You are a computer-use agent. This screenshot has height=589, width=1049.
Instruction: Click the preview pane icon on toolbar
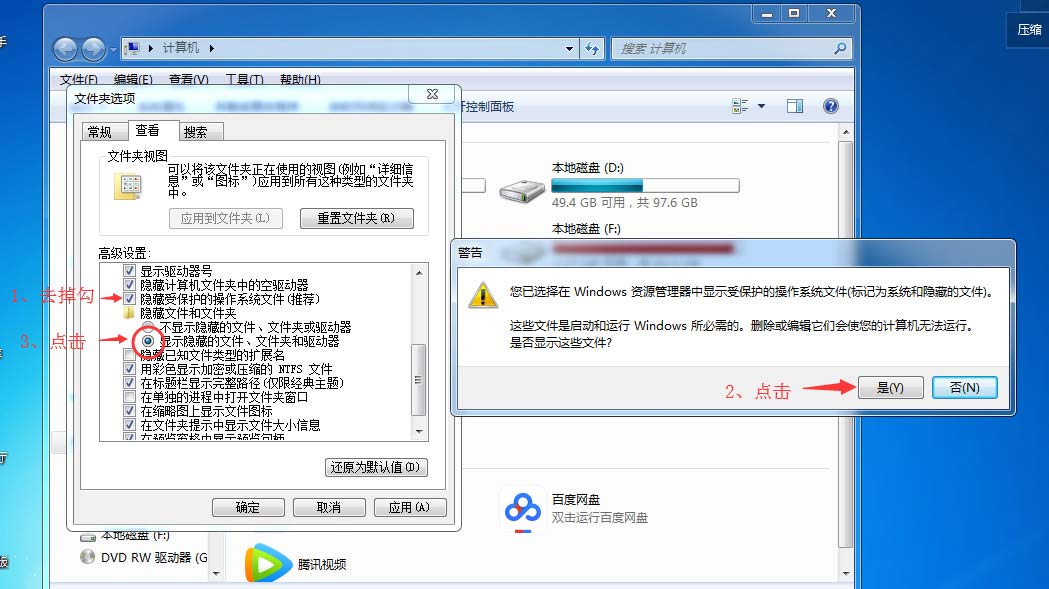point(795,105)
